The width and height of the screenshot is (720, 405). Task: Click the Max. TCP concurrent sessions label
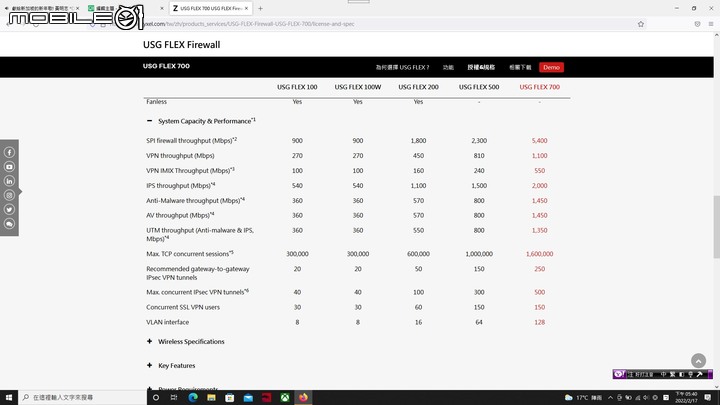(x=190, y=254)
